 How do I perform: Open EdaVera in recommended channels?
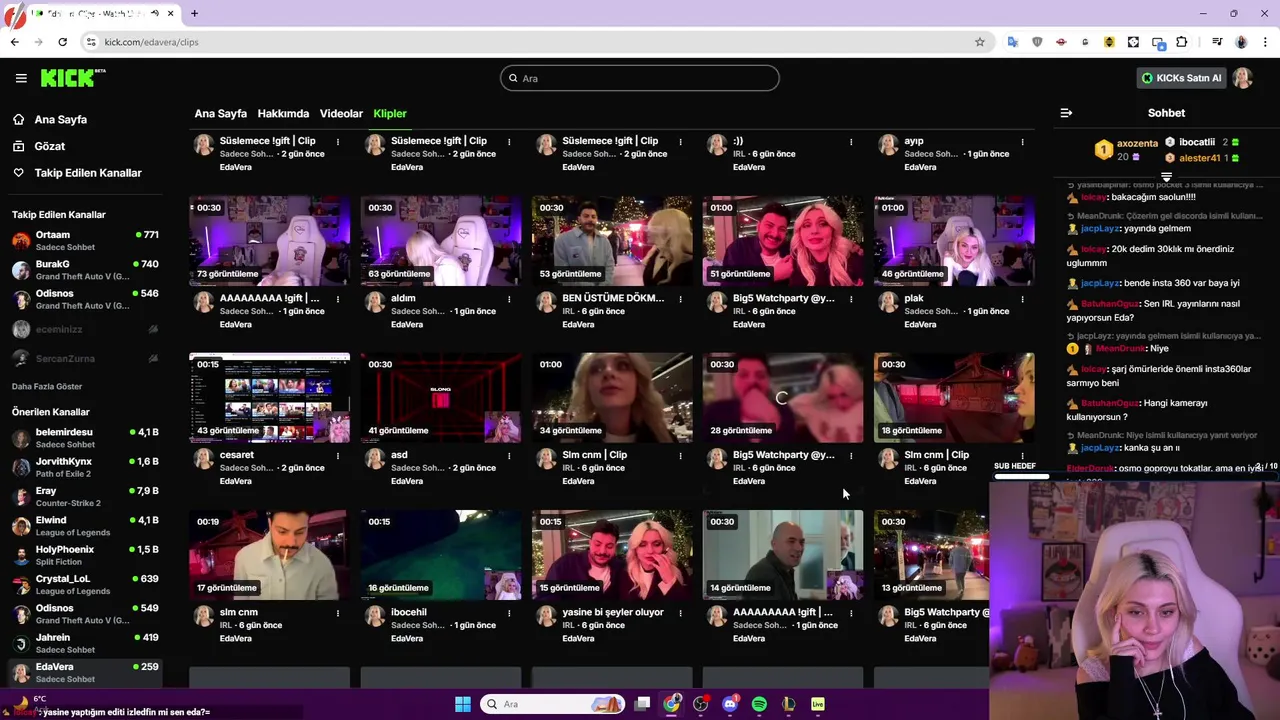(84, 672)
